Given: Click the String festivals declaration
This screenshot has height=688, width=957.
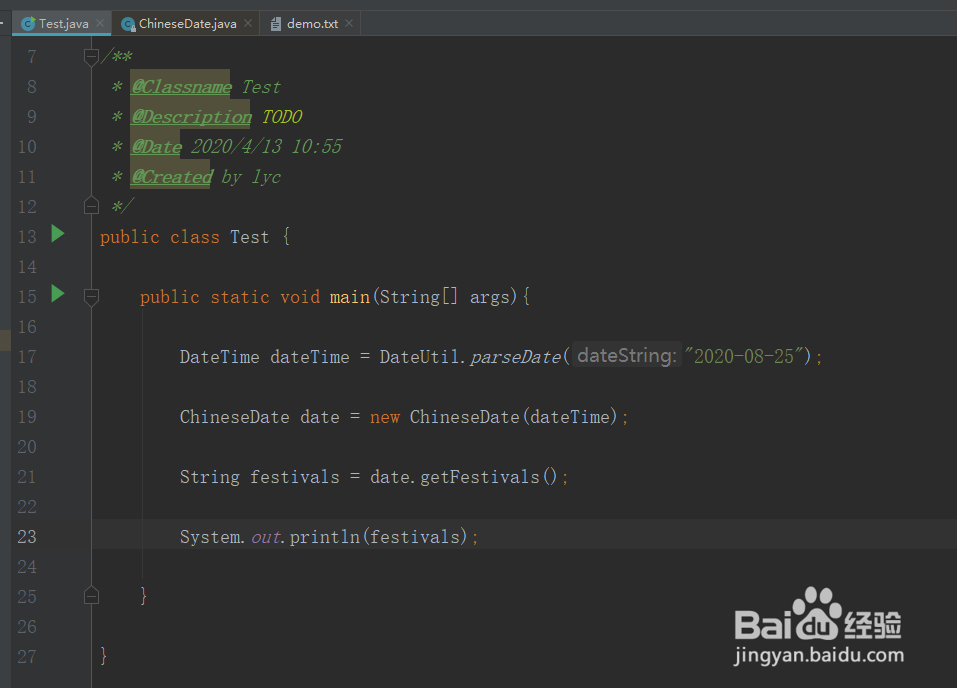Looking at the screenshot, I should (x=259, y=477).
